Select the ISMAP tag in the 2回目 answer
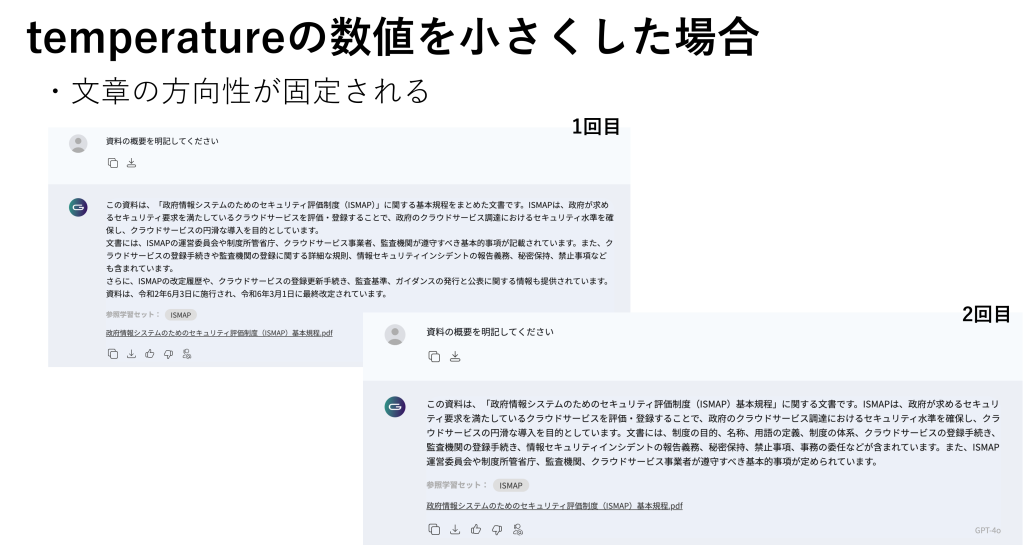This screenshot has height=545, width=1024. click(511, 486)
